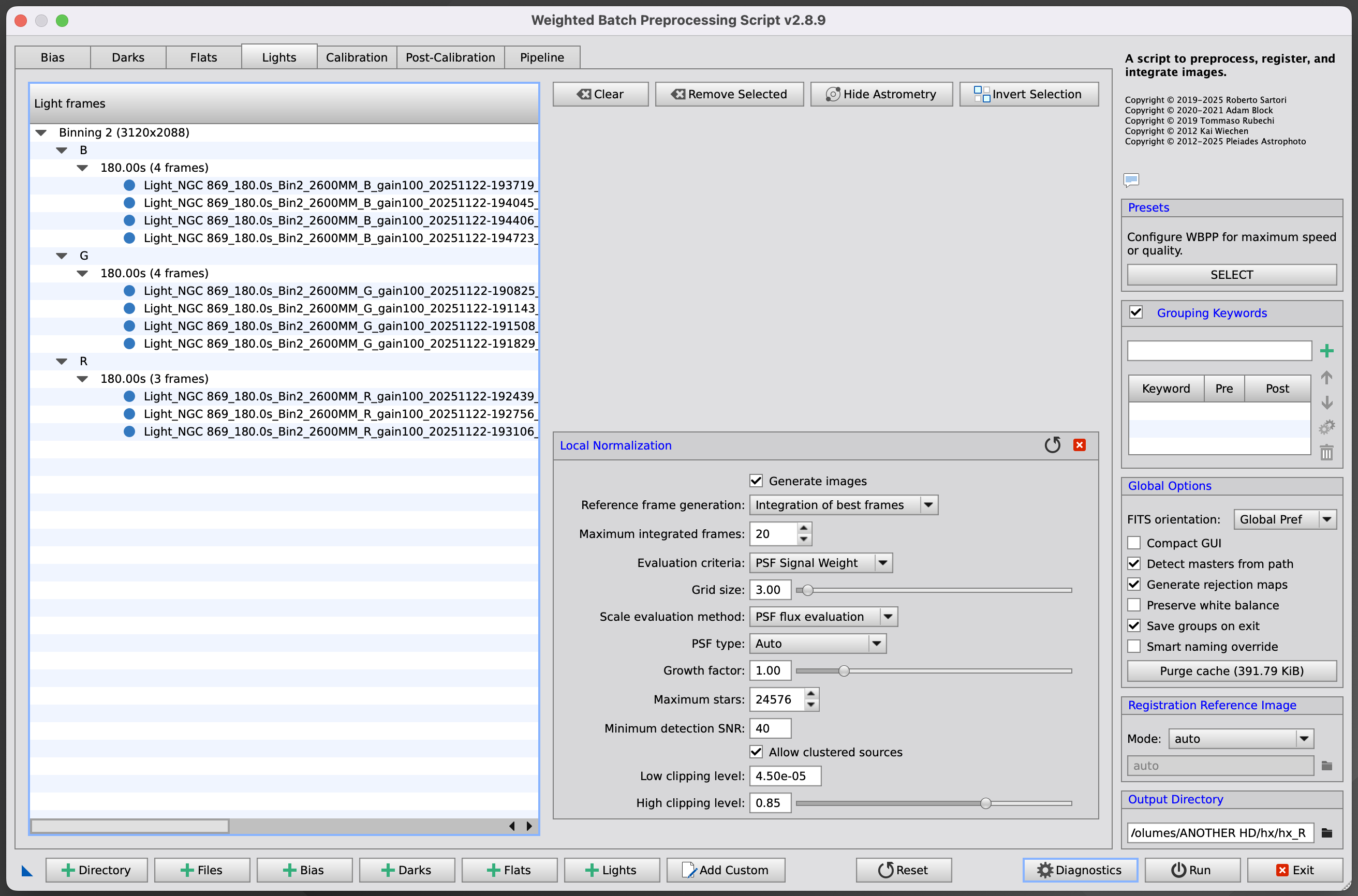This screenshot has width=1358, height=896.
Task: Adjust the High clipping level slider
Action: [985, 803]
